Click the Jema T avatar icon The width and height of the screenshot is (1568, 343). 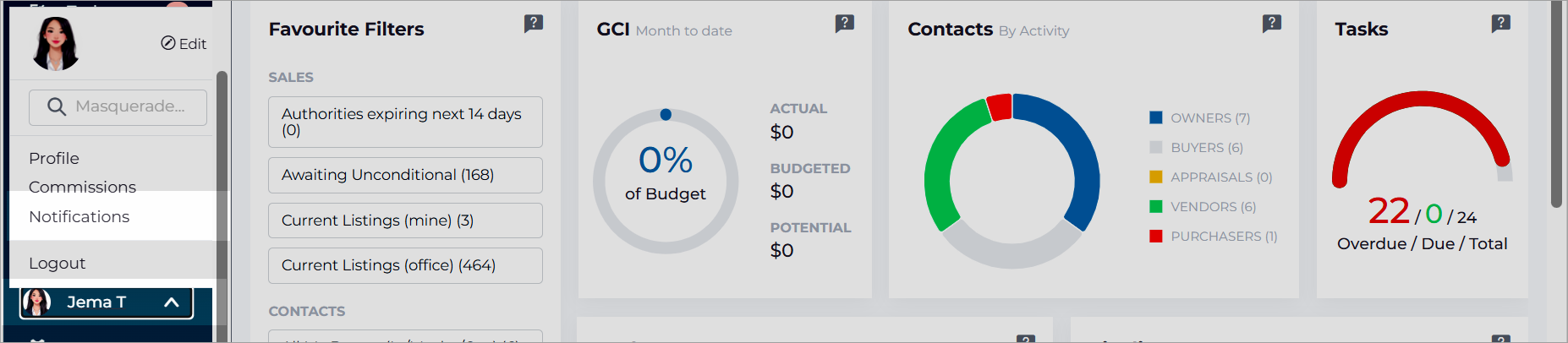tap(36, 302)
